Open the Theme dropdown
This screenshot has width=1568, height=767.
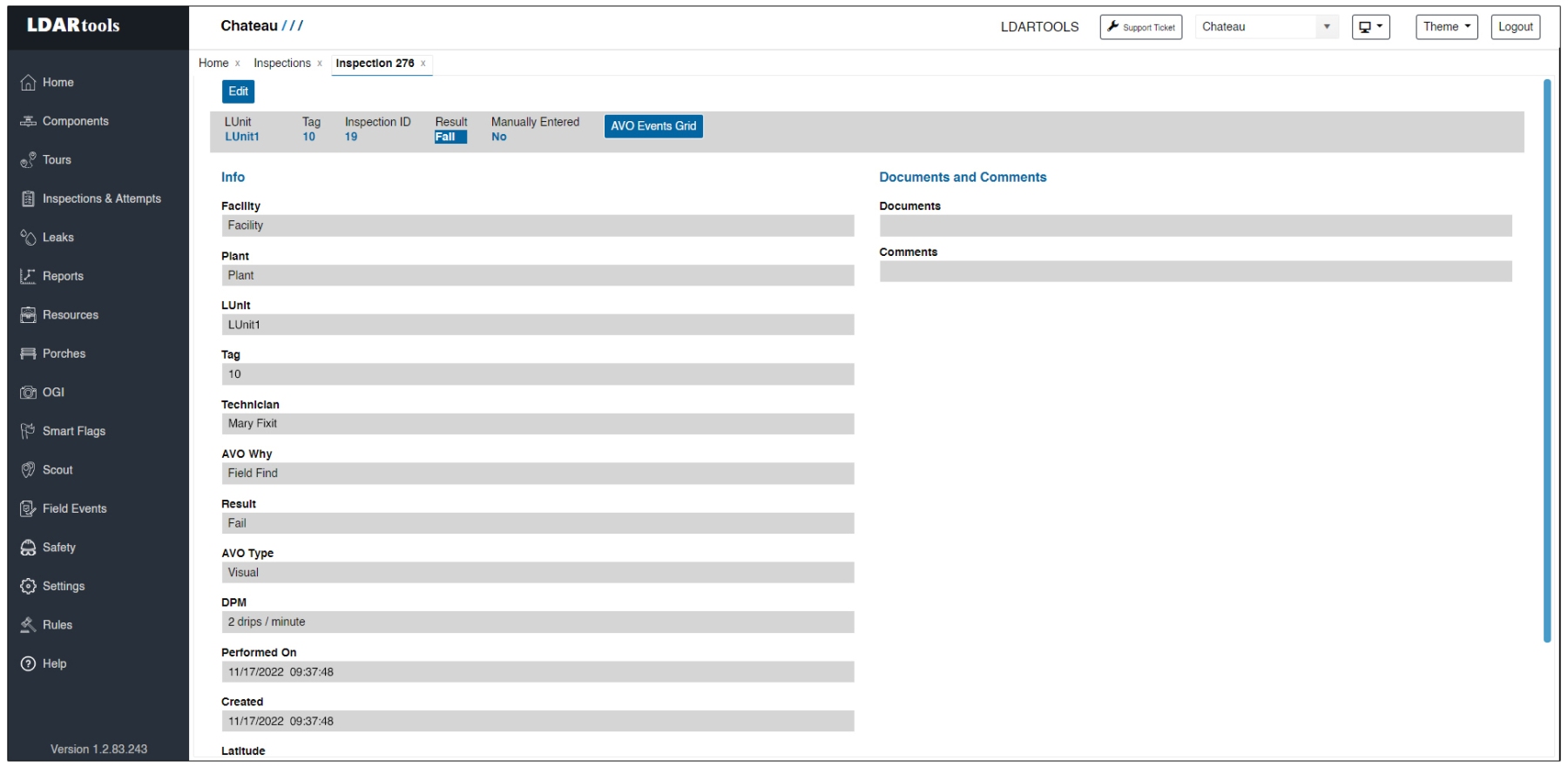1446,27
